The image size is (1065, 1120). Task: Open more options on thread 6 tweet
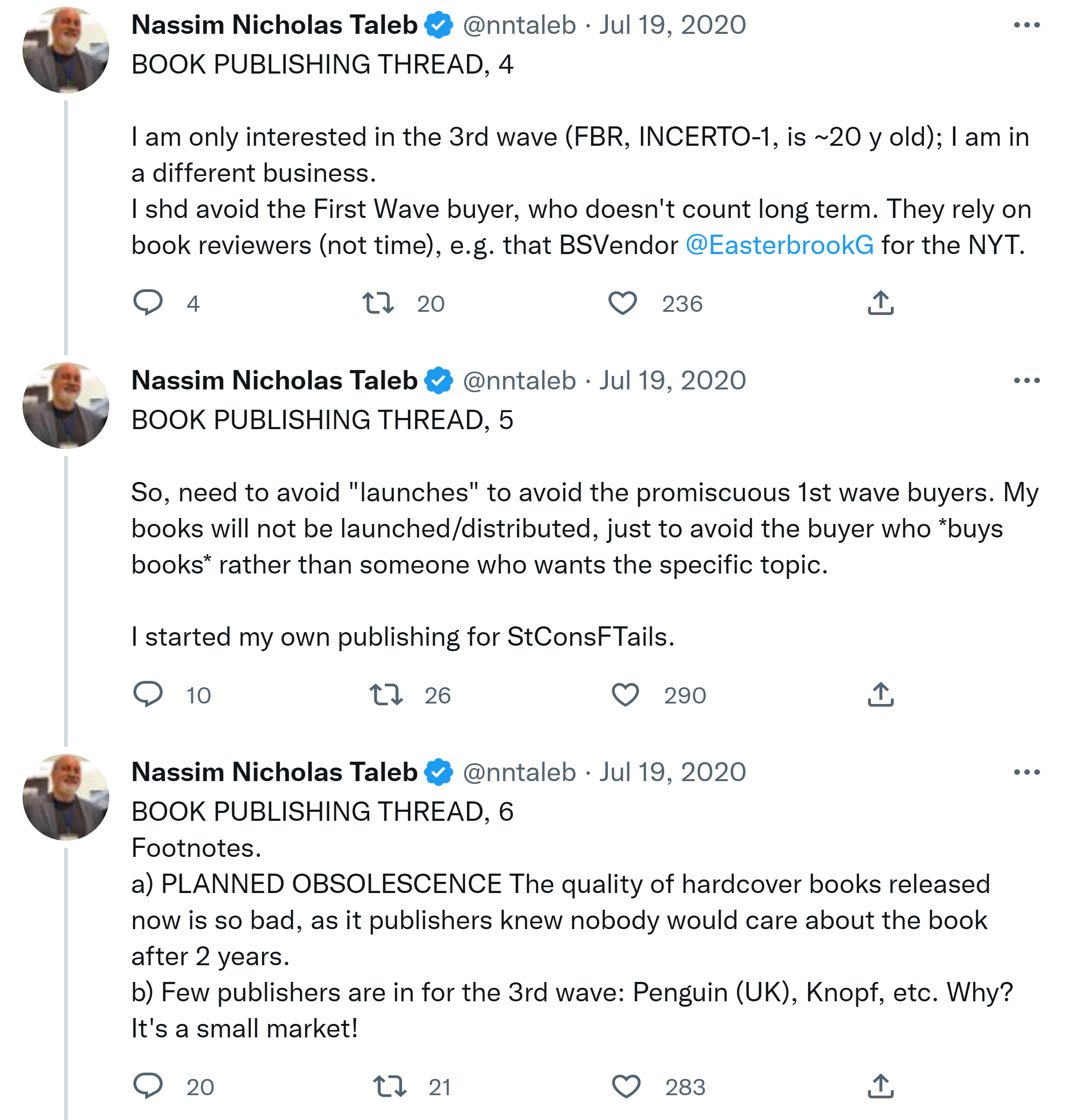click(1026, 773)
